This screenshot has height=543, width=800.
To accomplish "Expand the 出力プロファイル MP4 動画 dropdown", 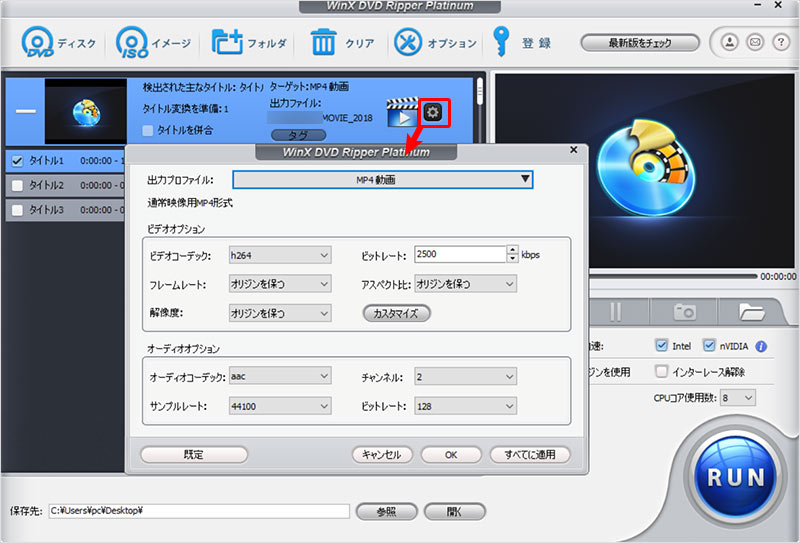I will click(382, 179).
